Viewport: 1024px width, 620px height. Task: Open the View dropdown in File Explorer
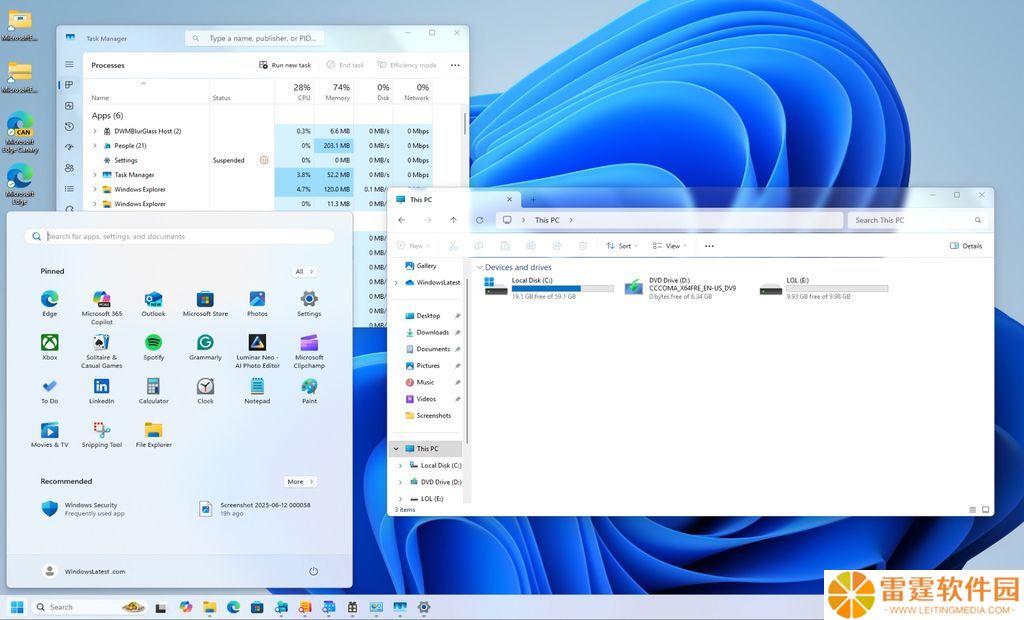click(669, 246)
